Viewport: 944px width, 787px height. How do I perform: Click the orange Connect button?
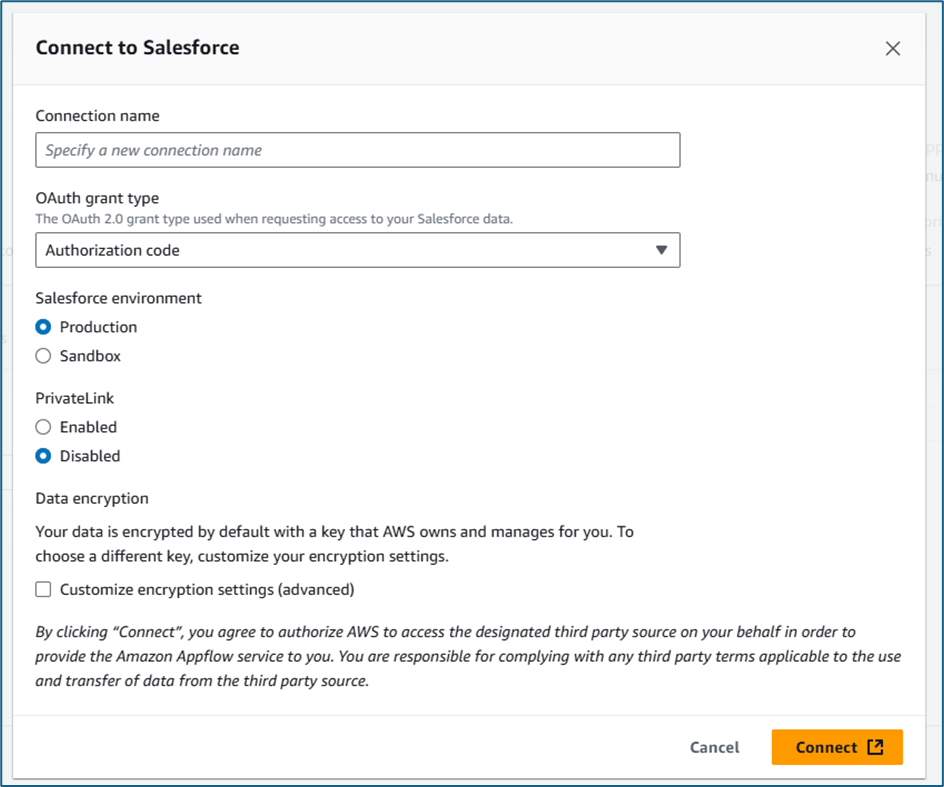[x=837, y=747]
